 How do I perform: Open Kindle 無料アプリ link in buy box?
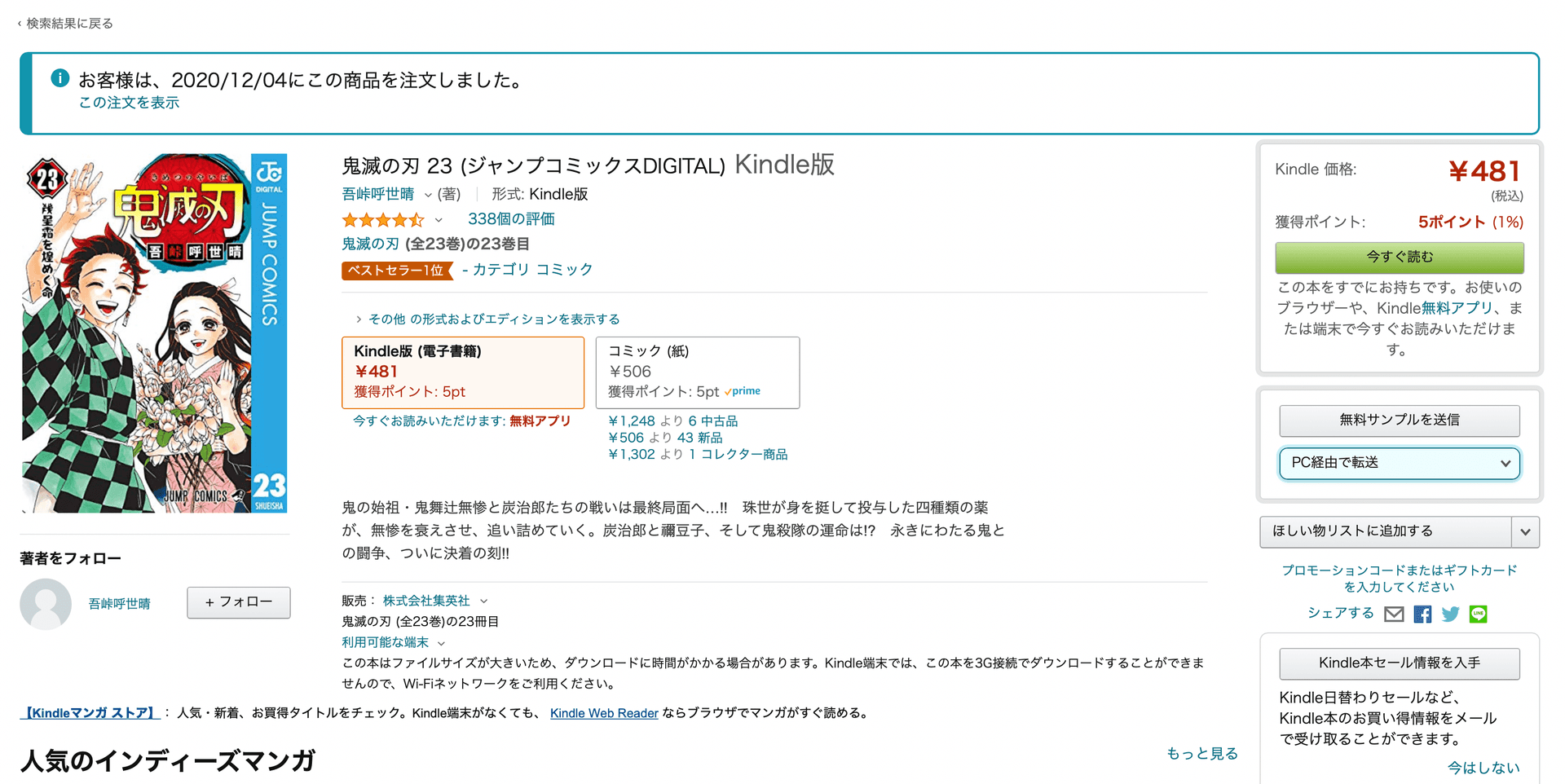tap(1457, 308)
